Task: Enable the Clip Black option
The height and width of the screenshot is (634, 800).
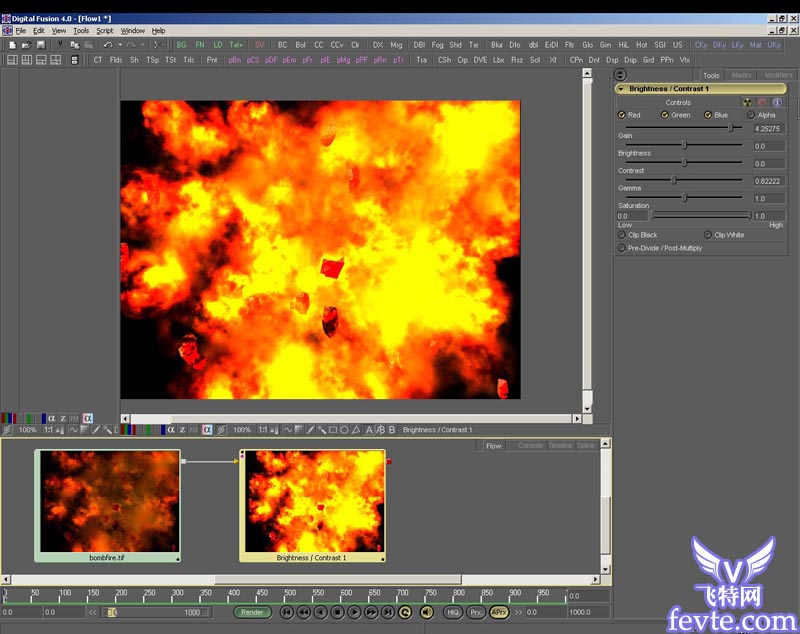Action: point(621,235)
